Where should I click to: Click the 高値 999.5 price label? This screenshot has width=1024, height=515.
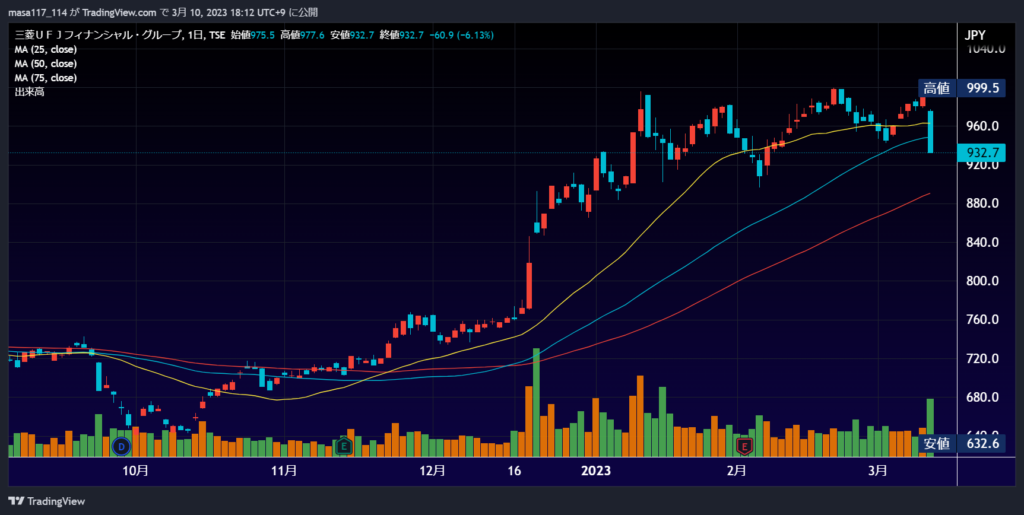pos(961,89)
